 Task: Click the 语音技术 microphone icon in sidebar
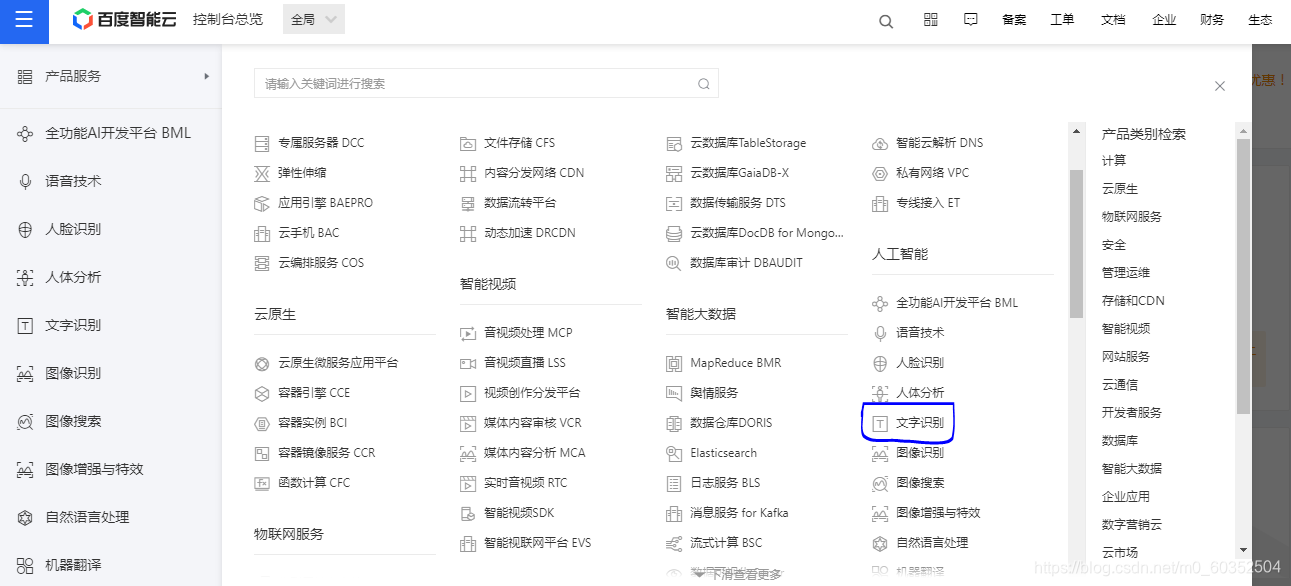coord(26,181)
